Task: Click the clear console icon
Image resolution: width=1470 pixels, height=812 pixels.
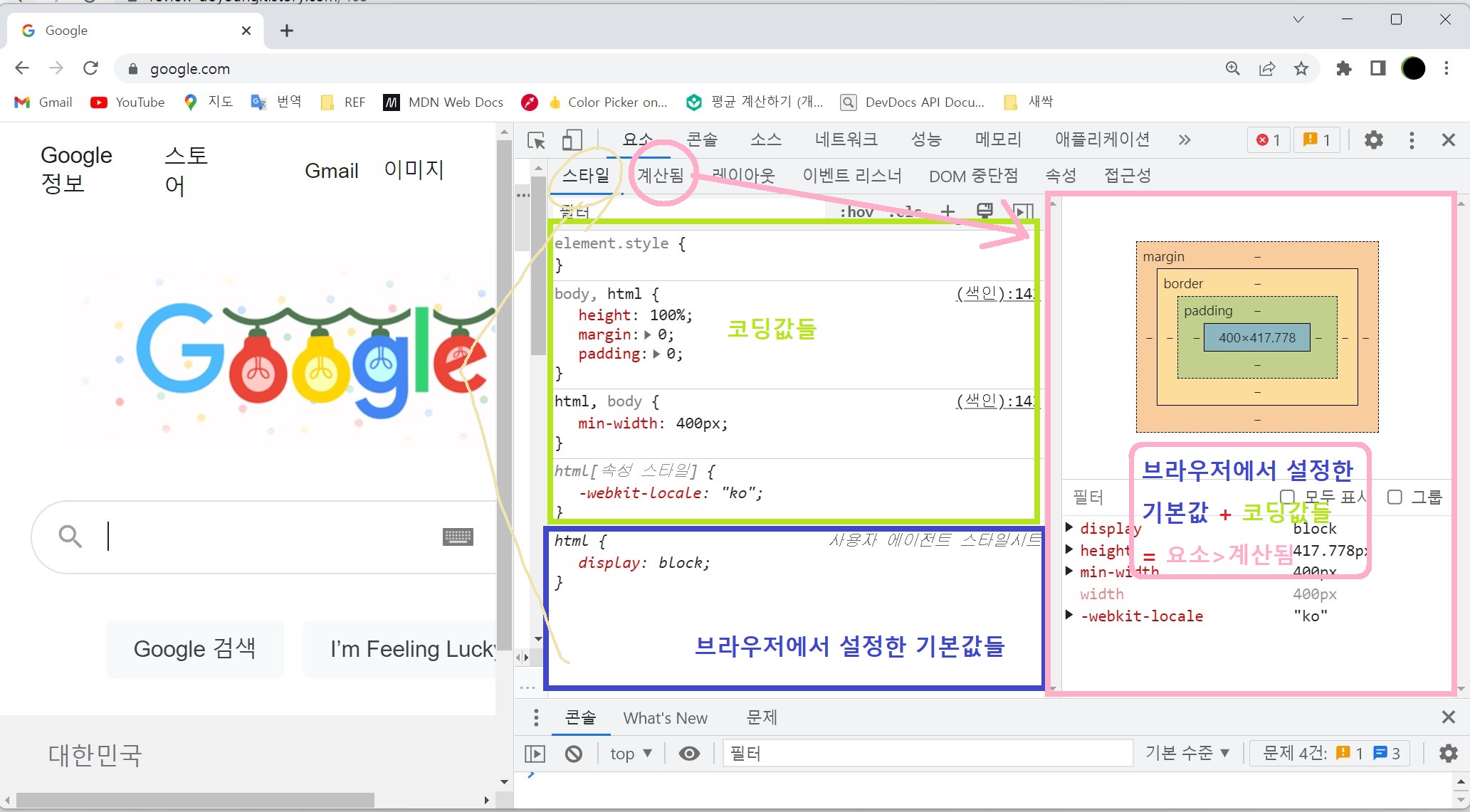Action: point(573,753)
